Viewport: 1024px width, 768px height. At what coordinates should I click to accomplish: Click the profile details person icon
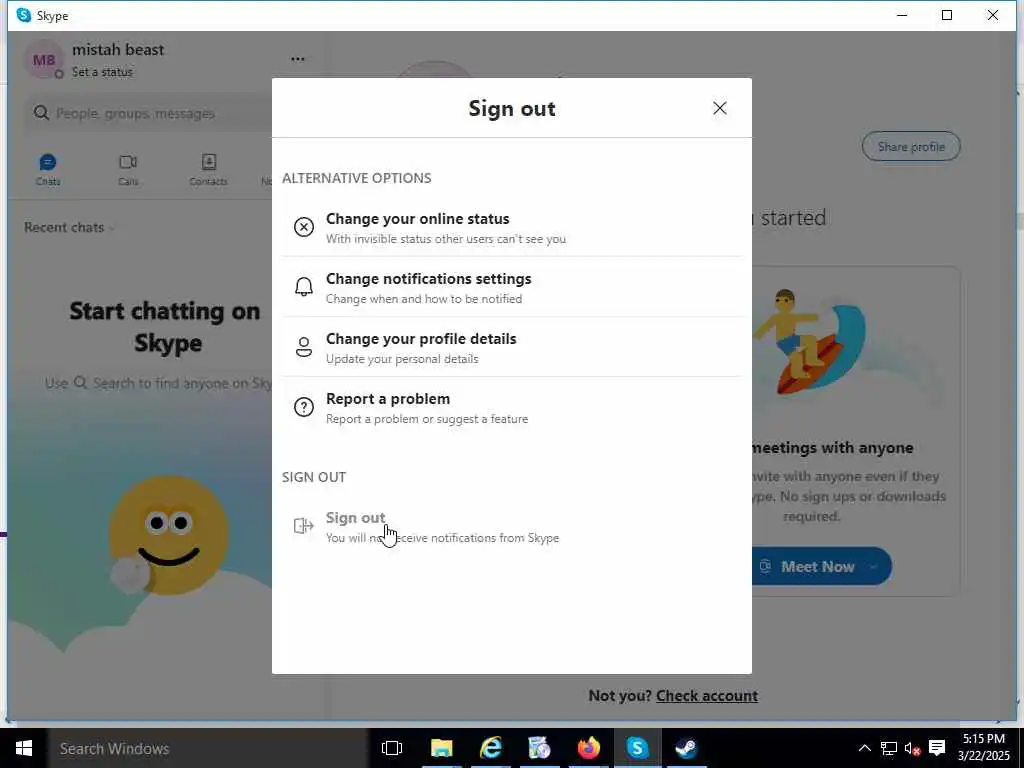point(304,347)
